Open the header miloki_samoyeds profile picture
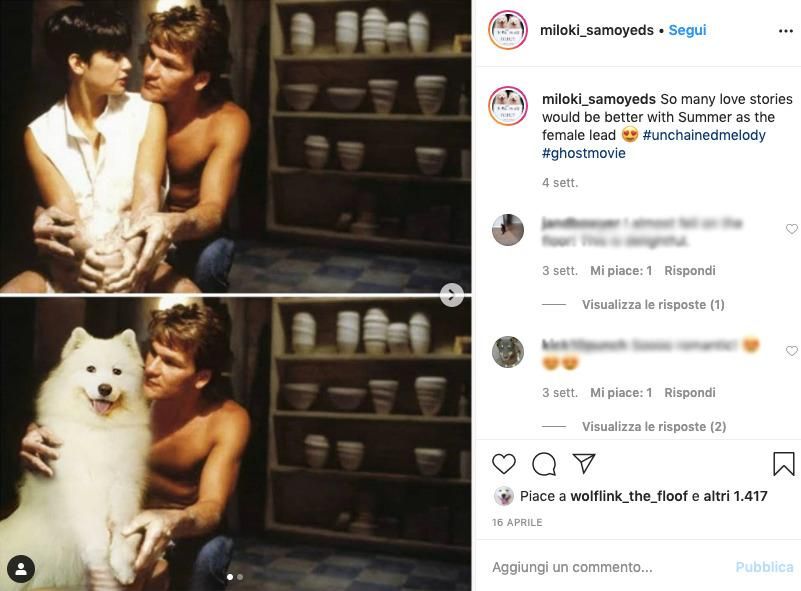801x591 pixels. [508, 30]
